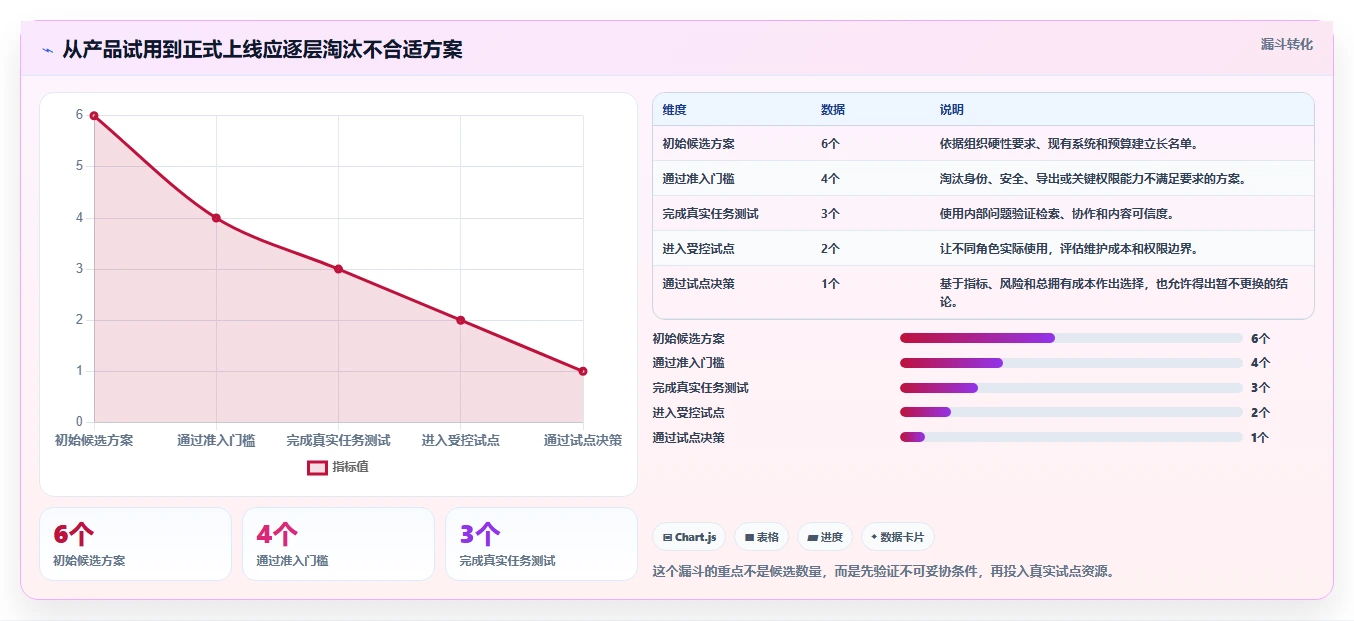Click the 进入受控试点 progress bar
The image size is (1354, 621).
[1071, 412]
